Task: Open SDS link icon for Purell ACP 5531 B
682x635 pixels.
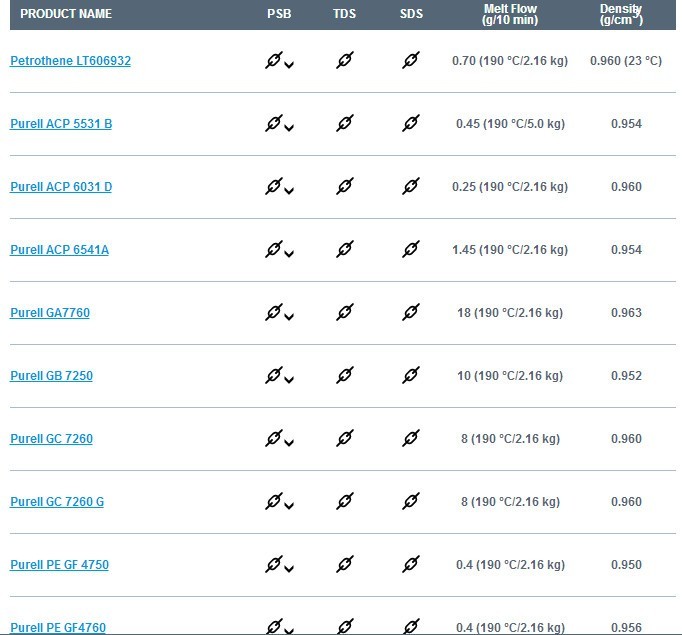Action: point(411,123)
